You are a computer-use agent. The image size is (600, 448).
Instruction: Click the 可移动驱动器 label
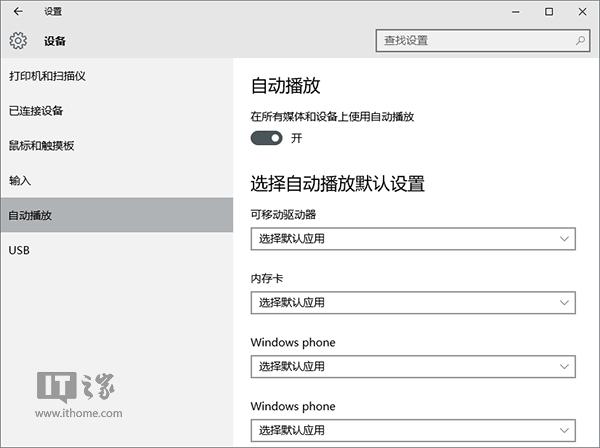pos(283,215)
